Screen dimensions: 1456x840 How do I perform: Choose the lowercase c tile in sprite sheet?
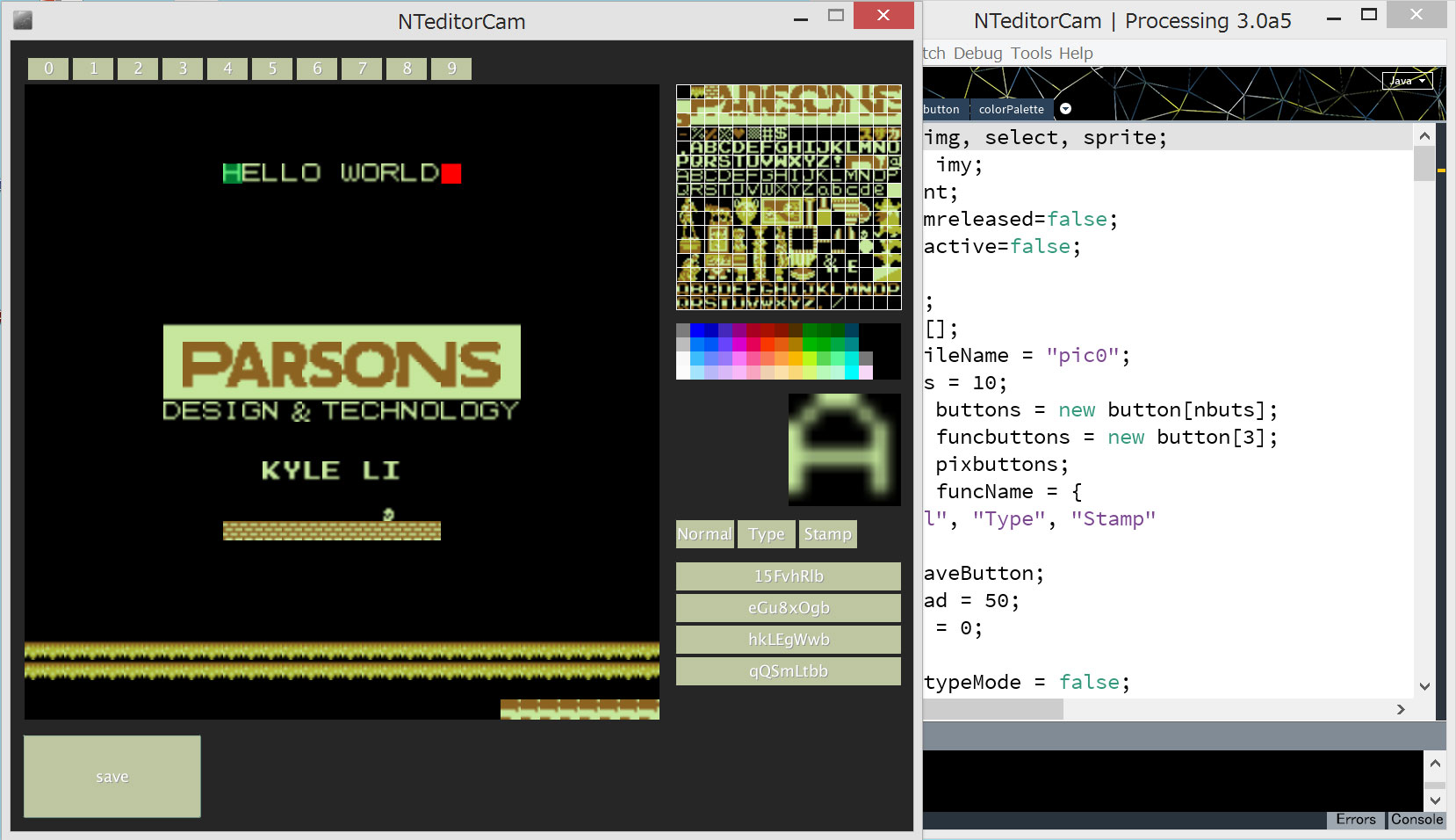852,190
